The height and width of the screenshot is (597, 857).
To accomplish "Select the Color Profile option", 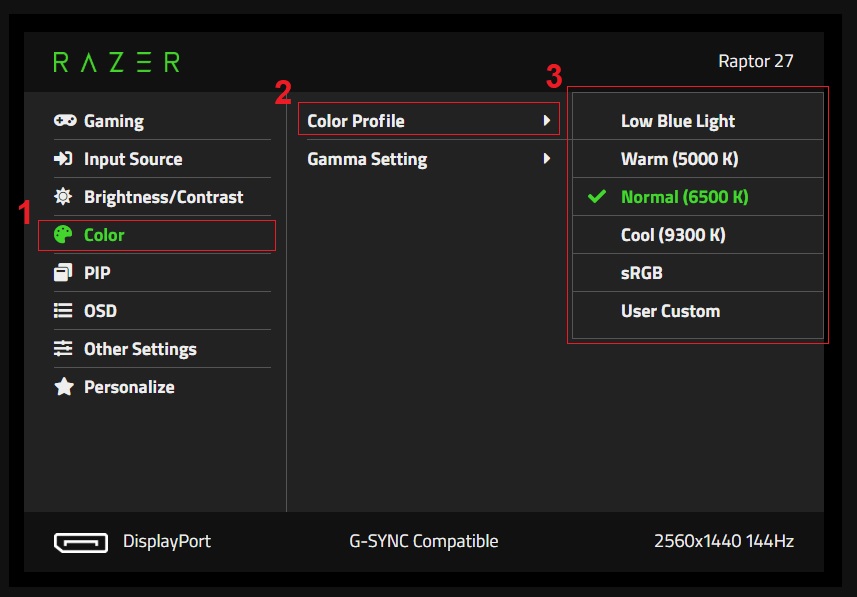I will [428, 119].
